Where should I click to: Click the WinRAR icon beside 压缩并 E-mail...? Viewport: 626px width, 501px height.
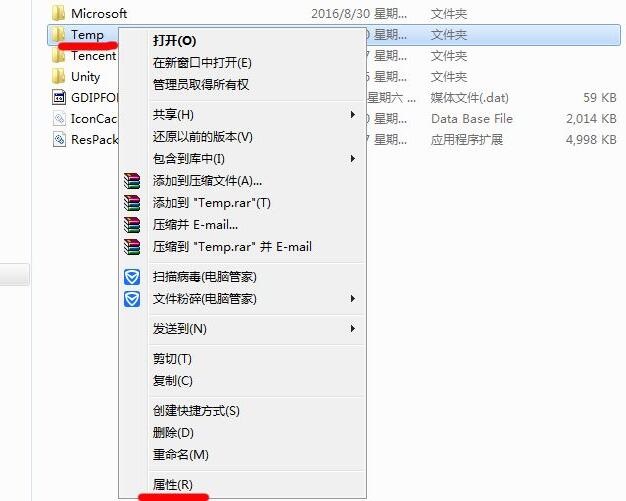pos(132,225)
